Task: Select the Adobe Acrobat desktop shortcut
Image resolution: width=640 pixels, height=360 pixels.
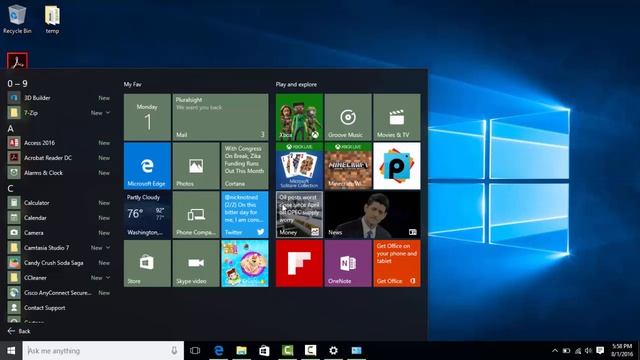Action: click(x=17, y=61)
